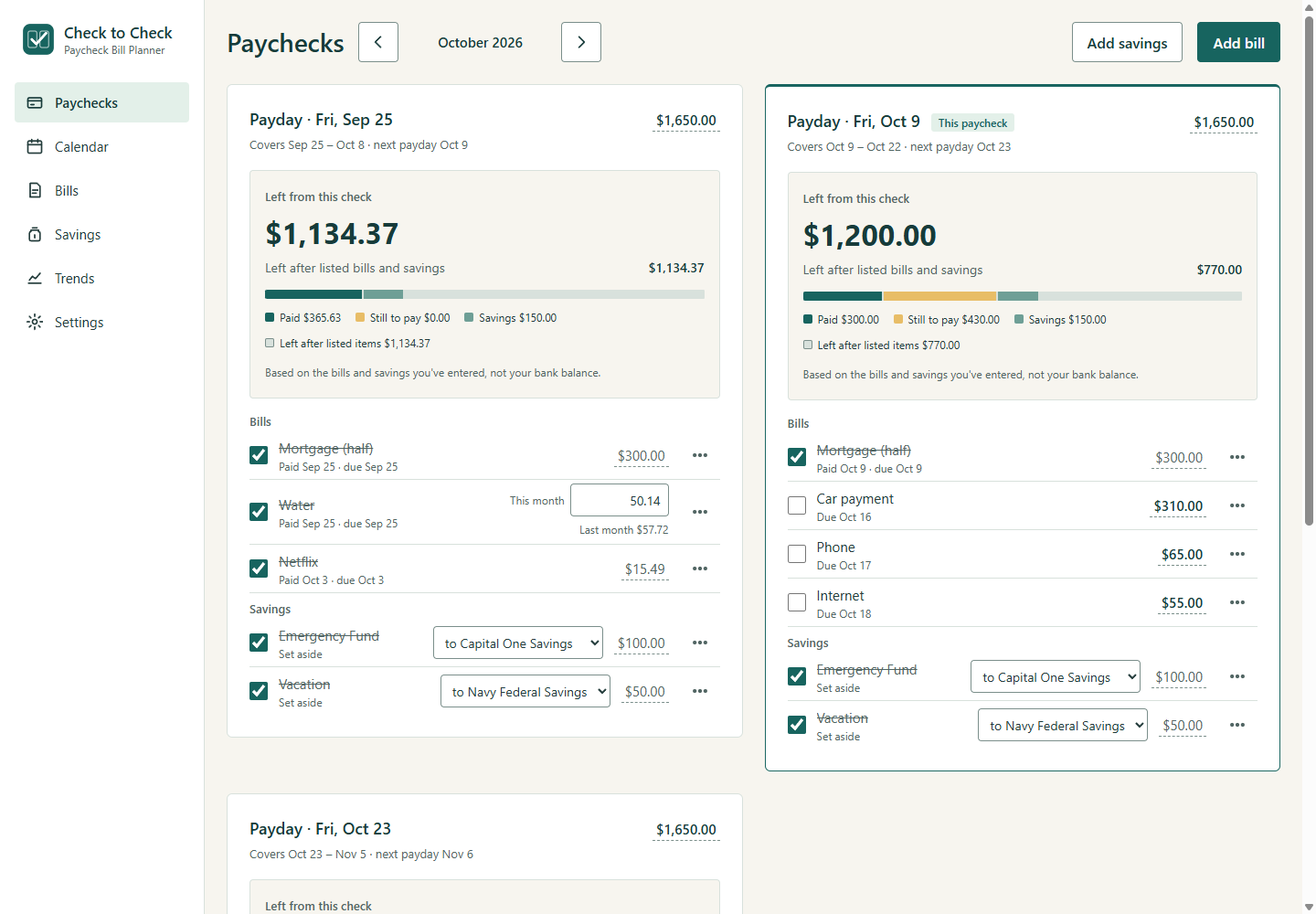Go to next month with right chevron
Screen dimensions: 1316x914
click(581, 42)
